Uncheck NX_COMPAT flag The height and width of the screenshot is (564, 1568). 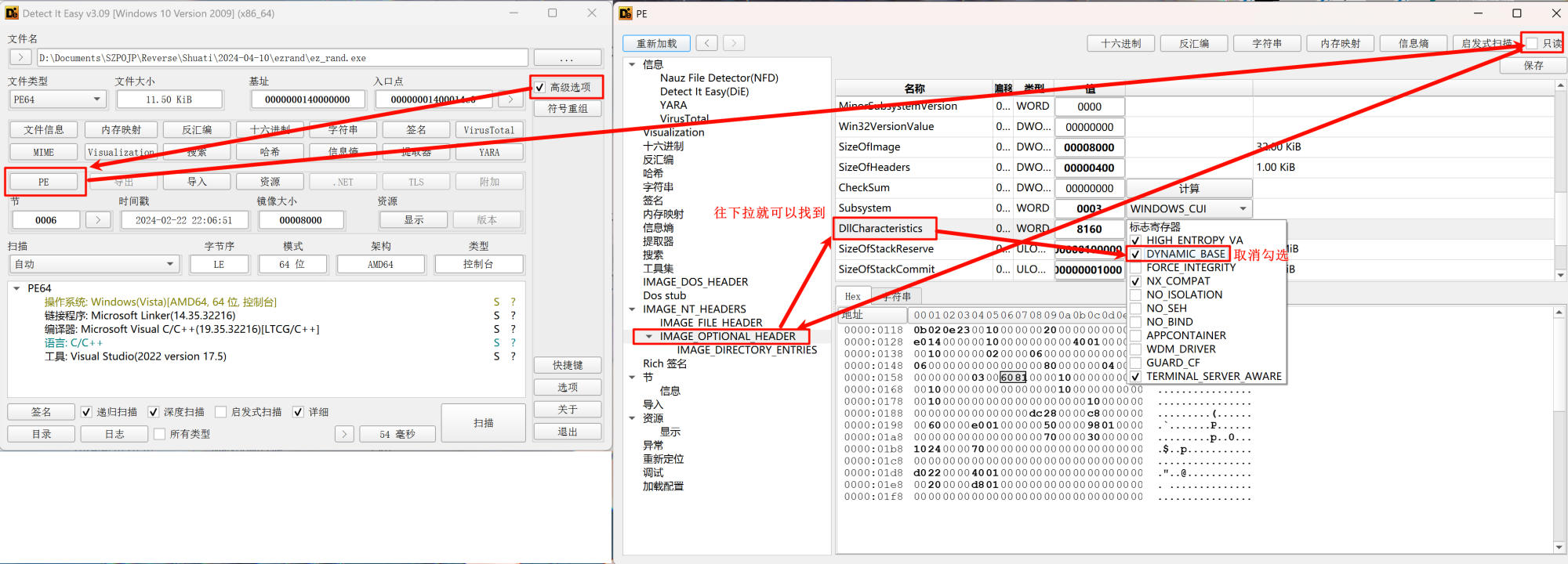pyautogui.click(x=1135, y=281)
